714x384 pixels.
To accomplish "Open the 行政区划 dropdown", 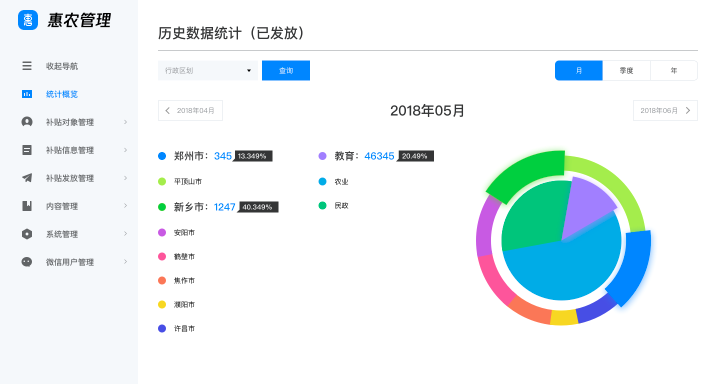I will (x=208, y=71).
